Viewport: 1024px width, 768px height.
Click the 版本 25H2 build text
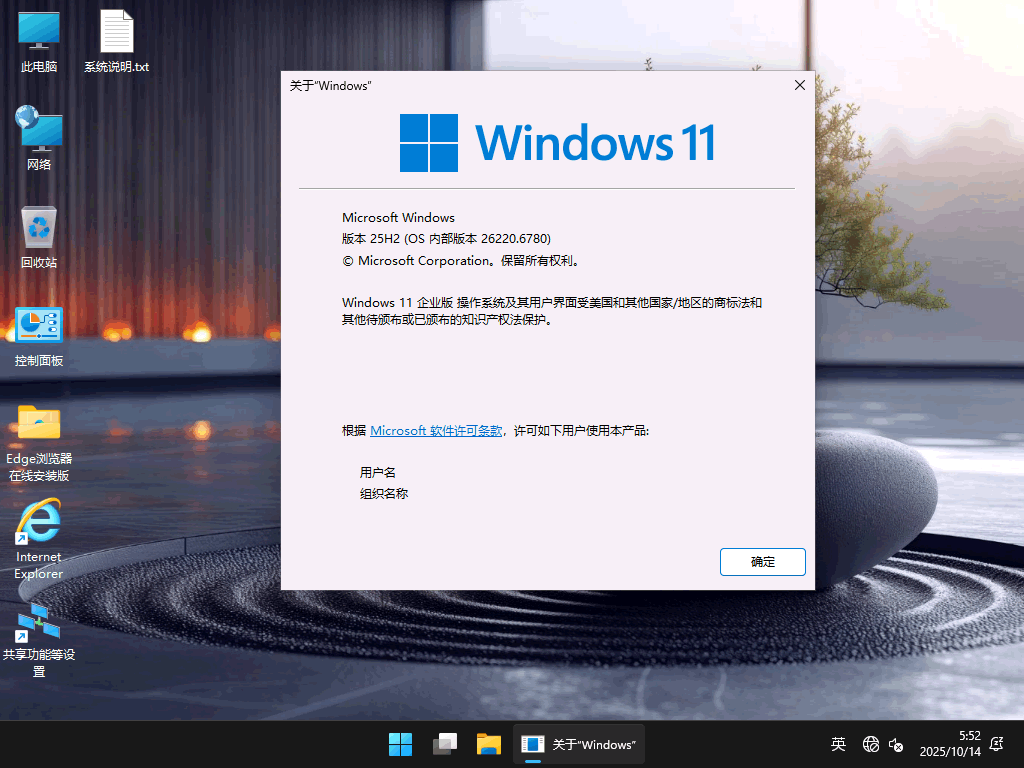point(447,239)
